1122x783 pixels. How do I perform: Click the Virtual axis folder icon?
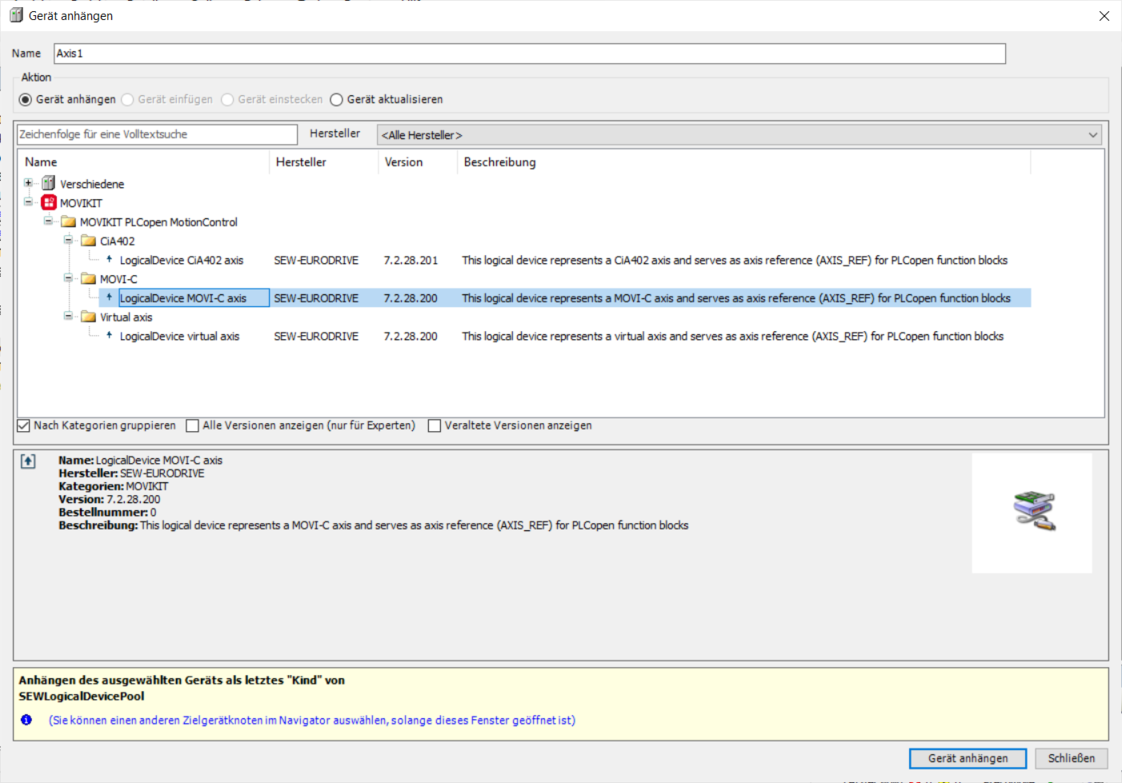pos(88,317)
